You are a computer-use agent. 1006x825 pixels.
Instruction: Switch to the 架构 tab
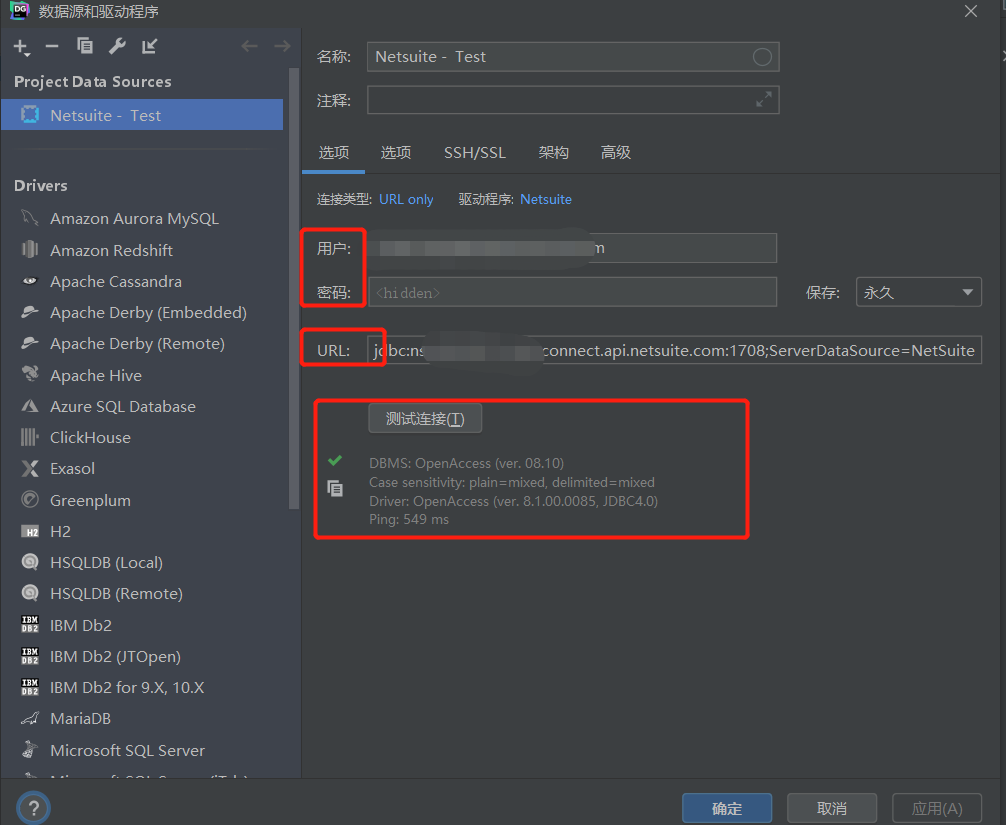pos(554,153)
